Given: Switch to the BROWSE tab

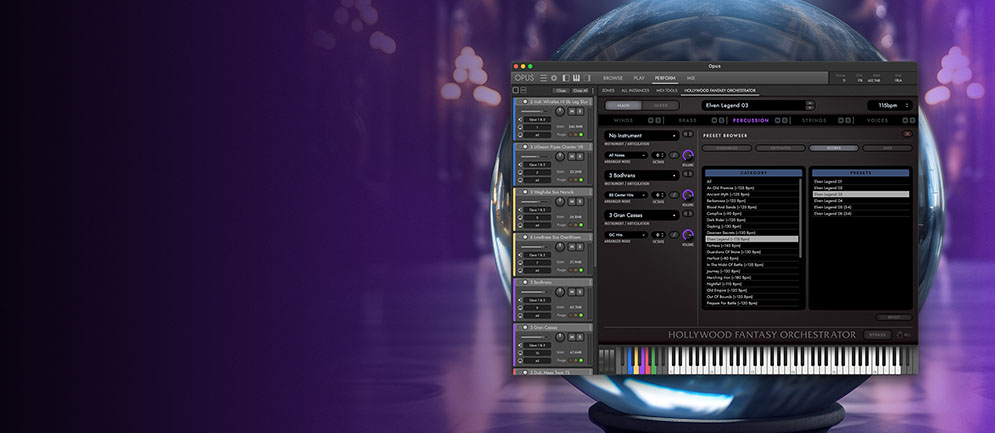Looking at the screenshot, I should coord(613,78).
